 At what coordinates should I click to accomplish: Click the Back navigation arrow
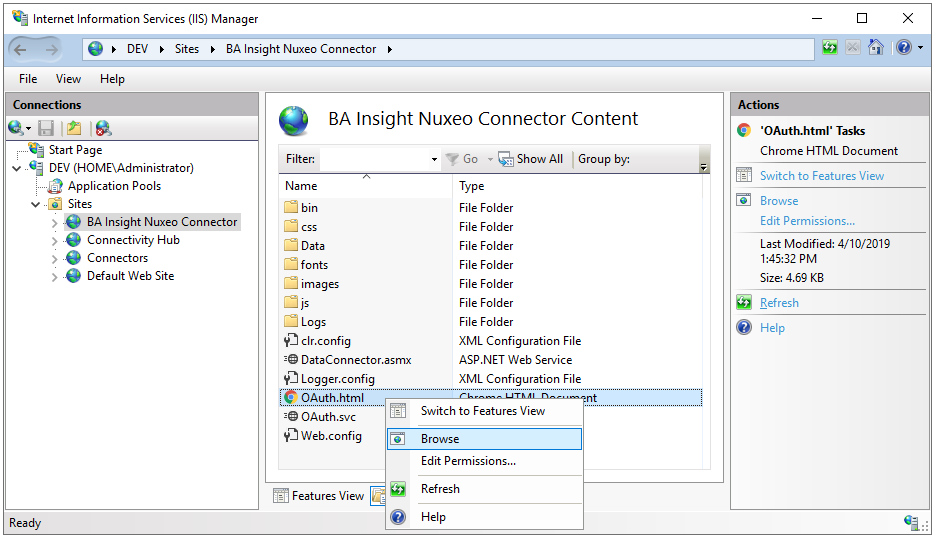click(26, 48)
